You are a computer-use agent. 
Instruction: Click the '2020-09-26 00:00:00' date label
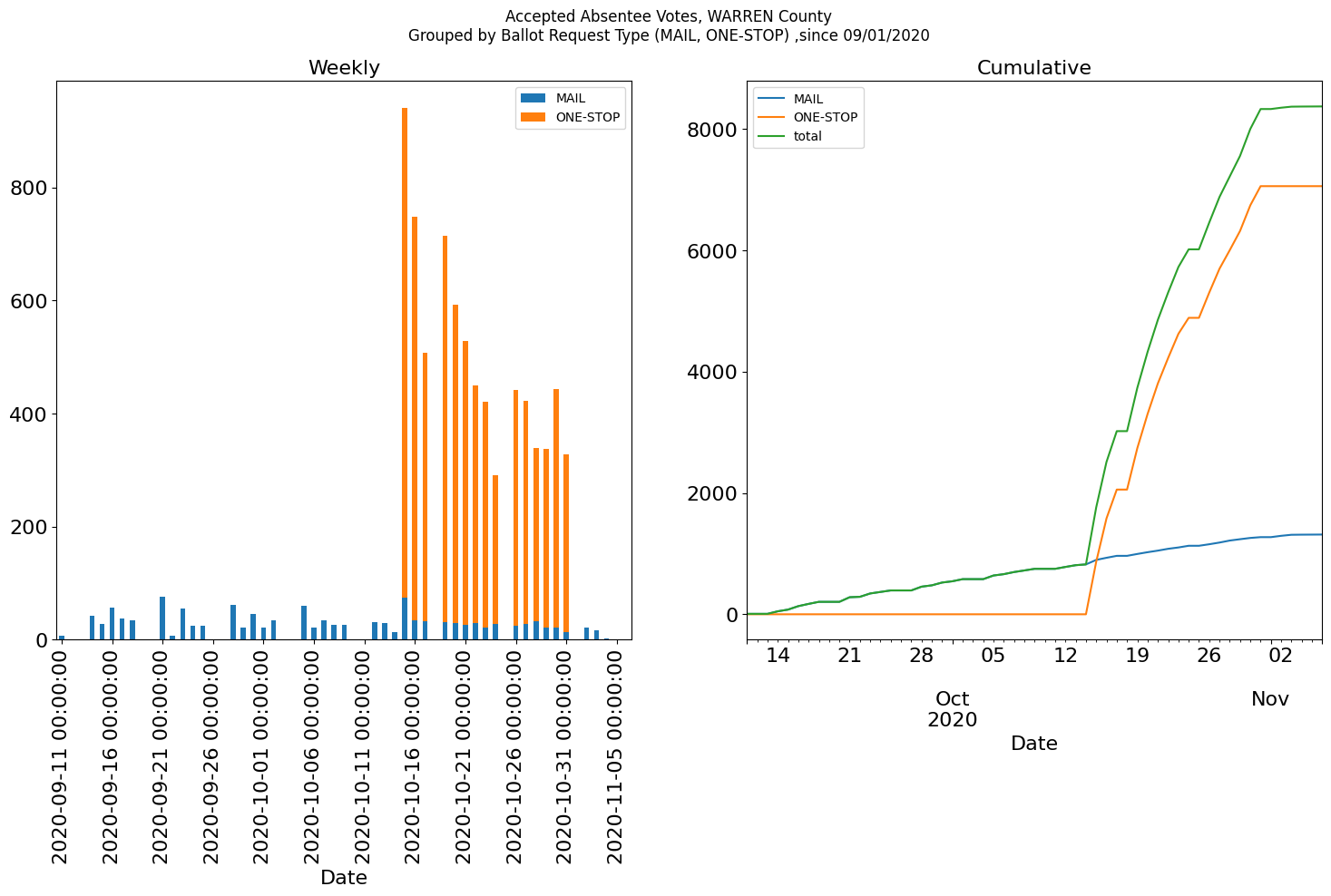[212, 756]
